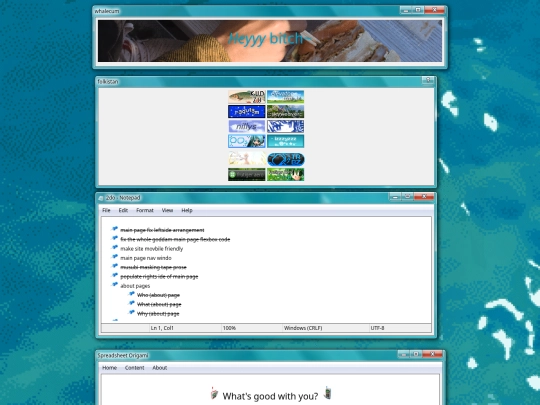Open the teal text badge
Viewport: 540px width, 405px height.
click(x=285, y=141)
